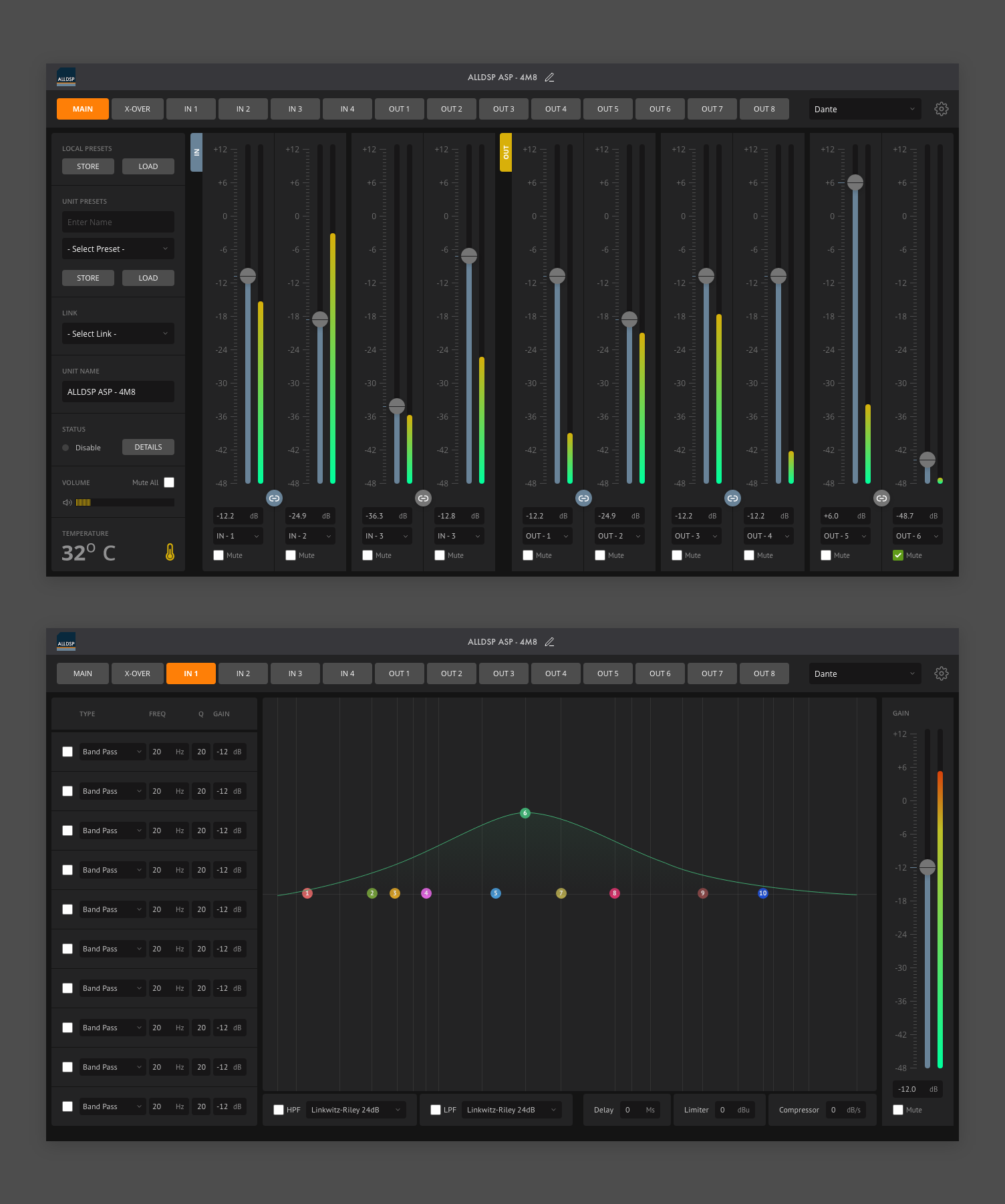
Task: Click the speaker icon under the VOLUME label
Action: tap(67, 502)
